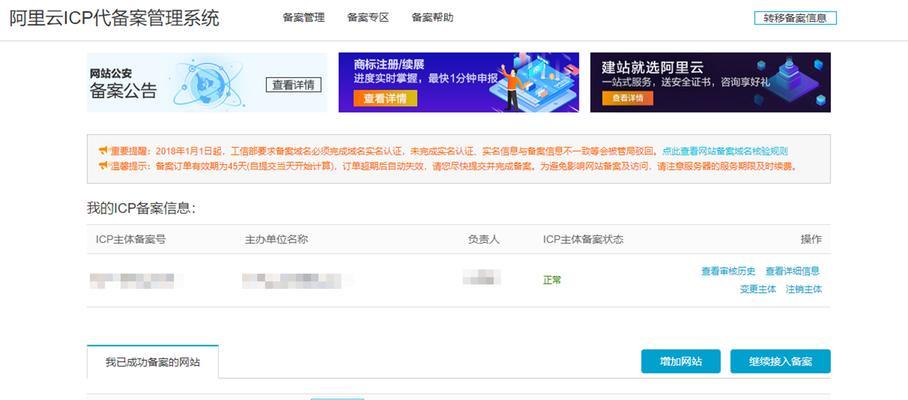The height and width of the screenshot is (400, 908).
Task: Open the 商标注册/续展 banner illustration
Action: click(533, 81)
